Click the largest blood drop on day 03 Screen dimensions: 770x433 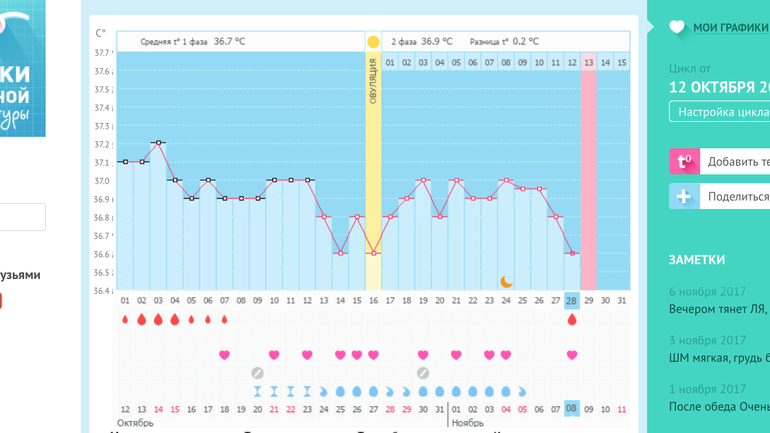[x=158, y=320]
